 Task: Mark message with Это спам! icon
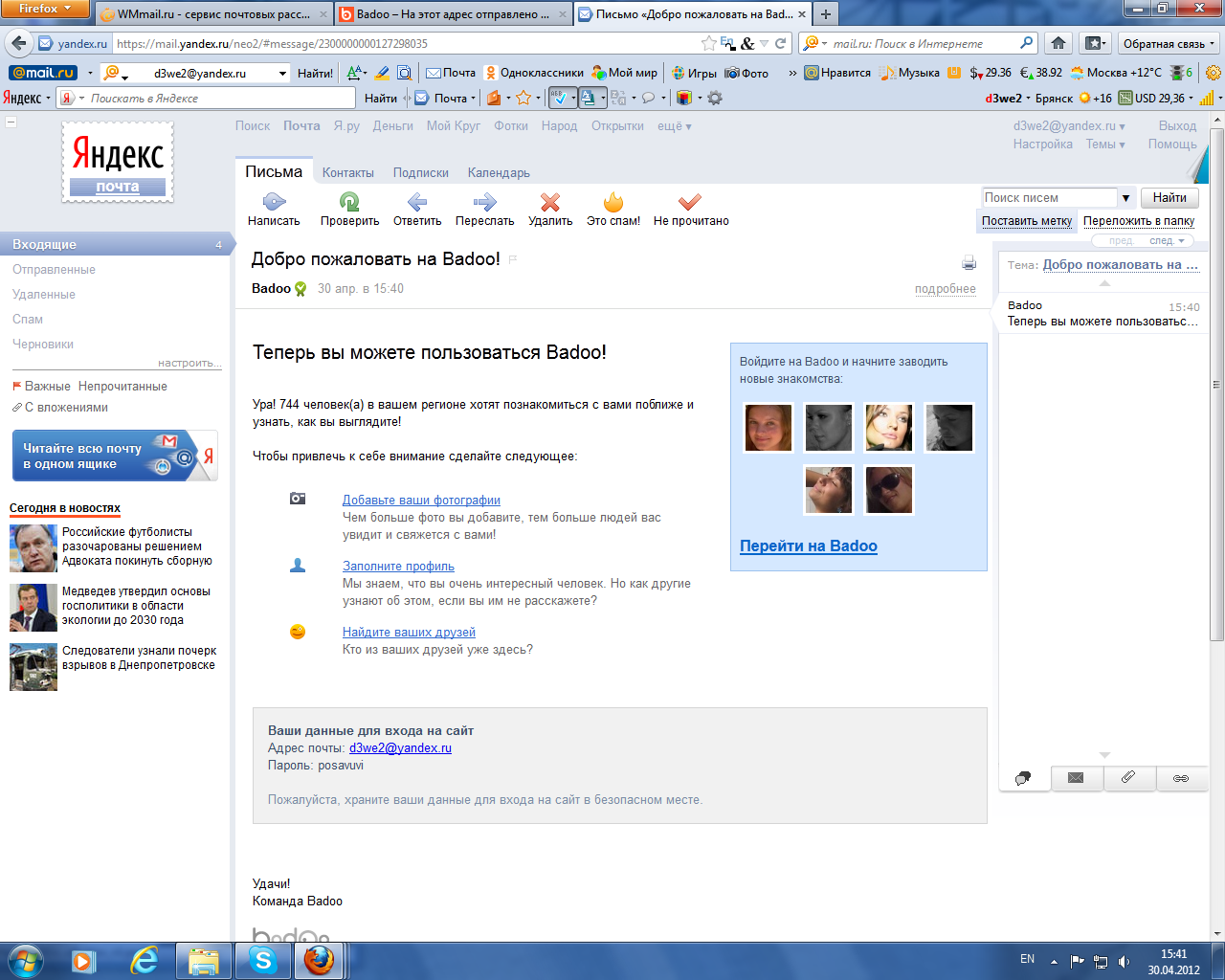point(613,201)
